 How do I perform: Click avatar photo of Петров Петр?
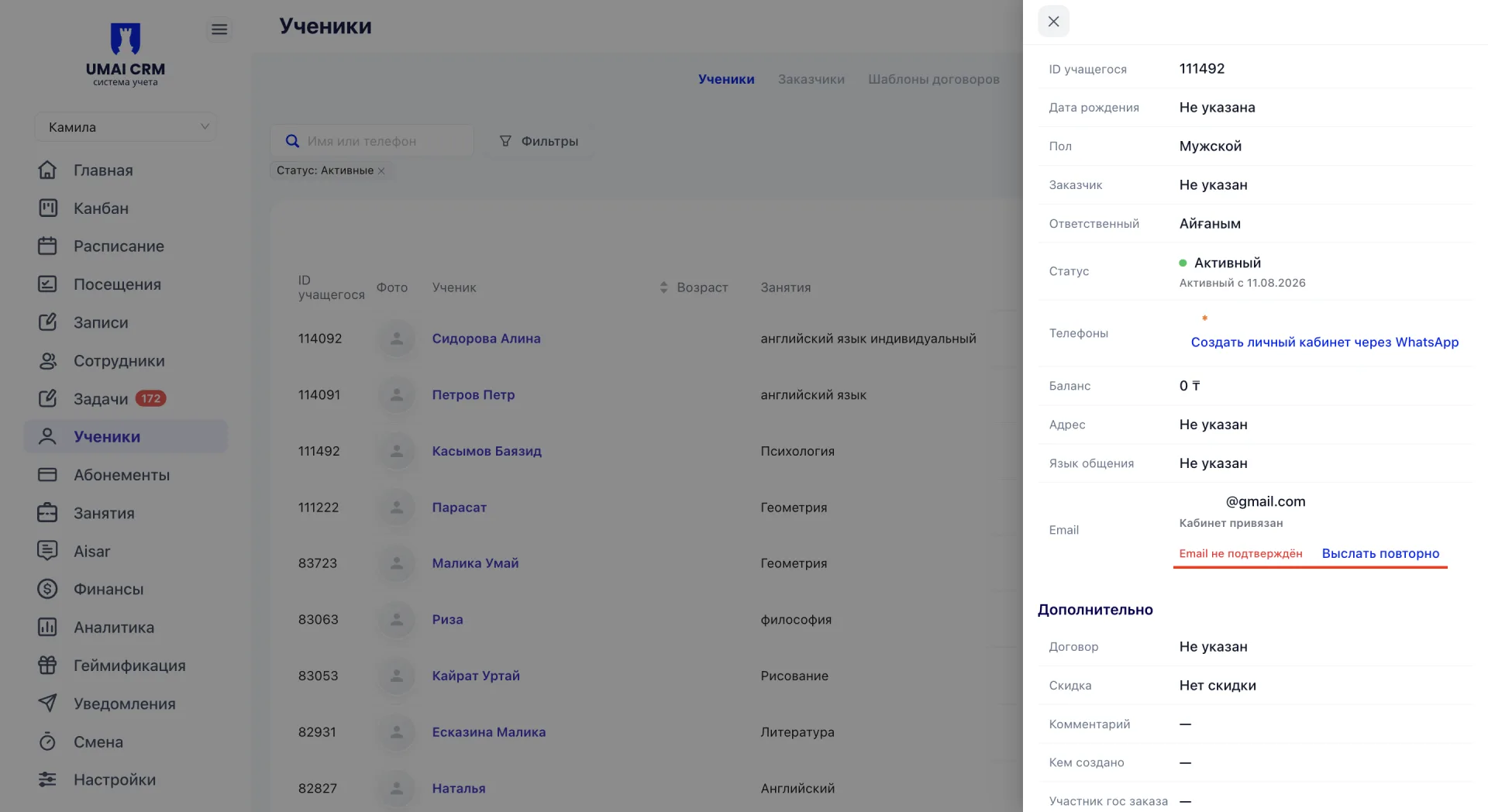point(397,395)
